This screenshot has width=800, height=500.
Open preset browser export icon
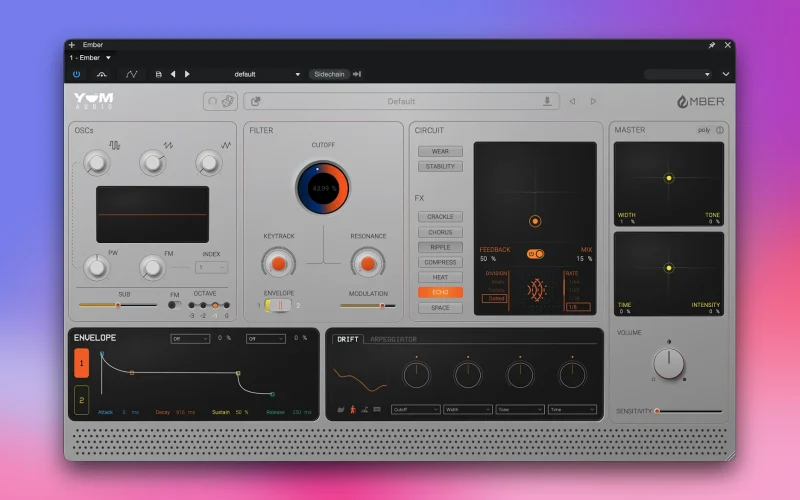(256, 101)
